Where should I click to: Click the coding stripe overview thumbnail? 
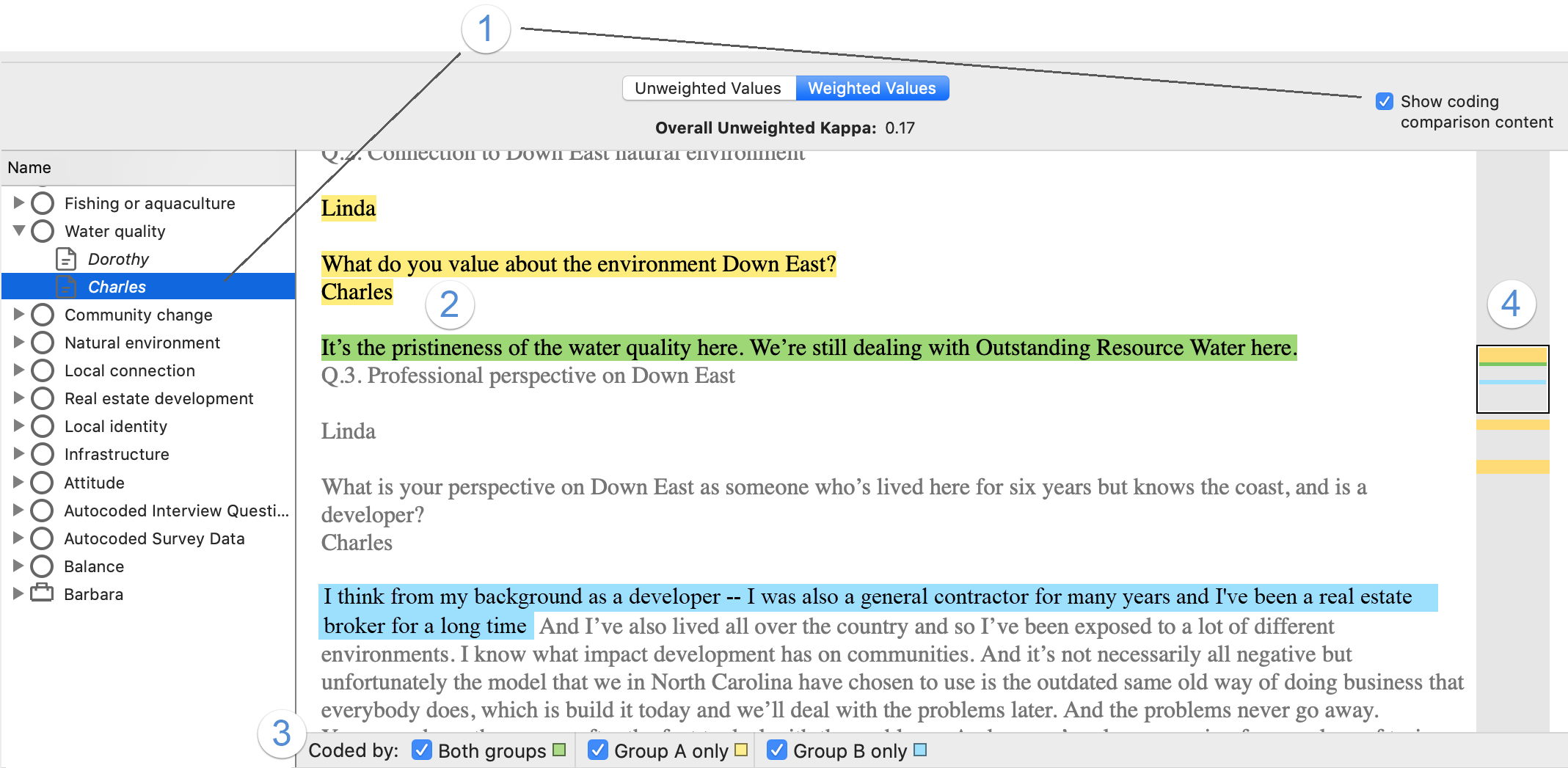pyautogui.click(x=1512, y=379)
